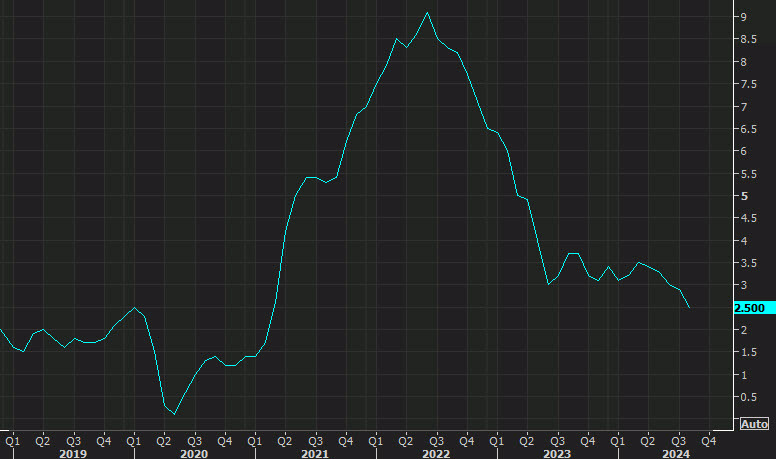Screen dimensions: 776x459
Task: Click the 6 label on price axis
Action: pos(744,152)
